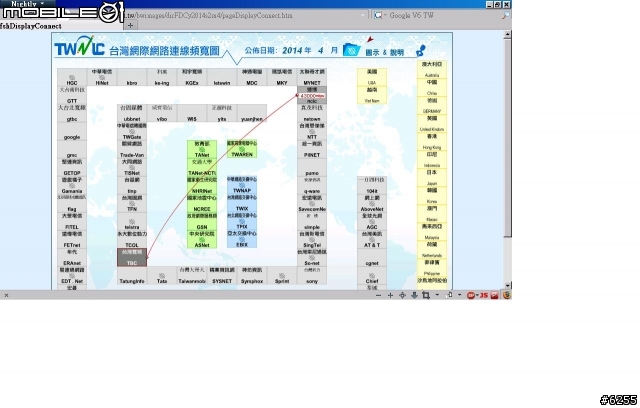Open the URL history dropdown arrow
The image size is (640, 408).
coord(363,16)
